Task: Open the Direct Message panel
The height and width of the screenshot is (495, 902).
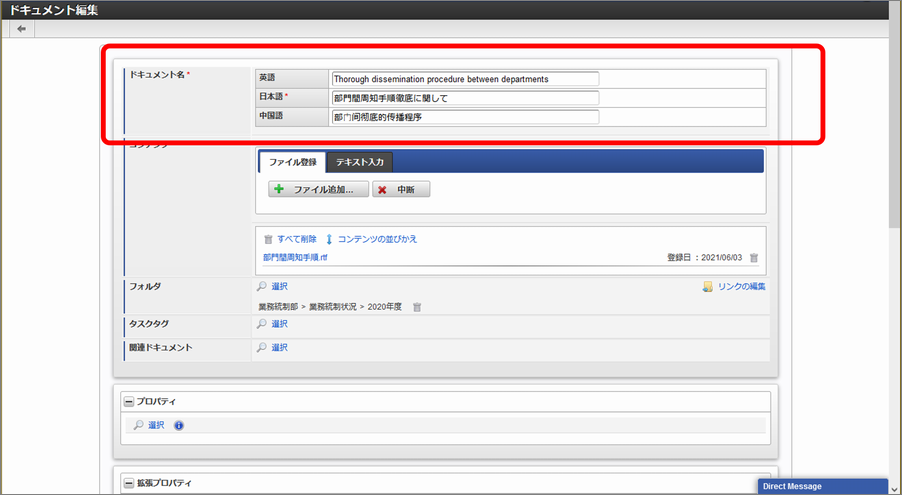Action: coord(823,486)
